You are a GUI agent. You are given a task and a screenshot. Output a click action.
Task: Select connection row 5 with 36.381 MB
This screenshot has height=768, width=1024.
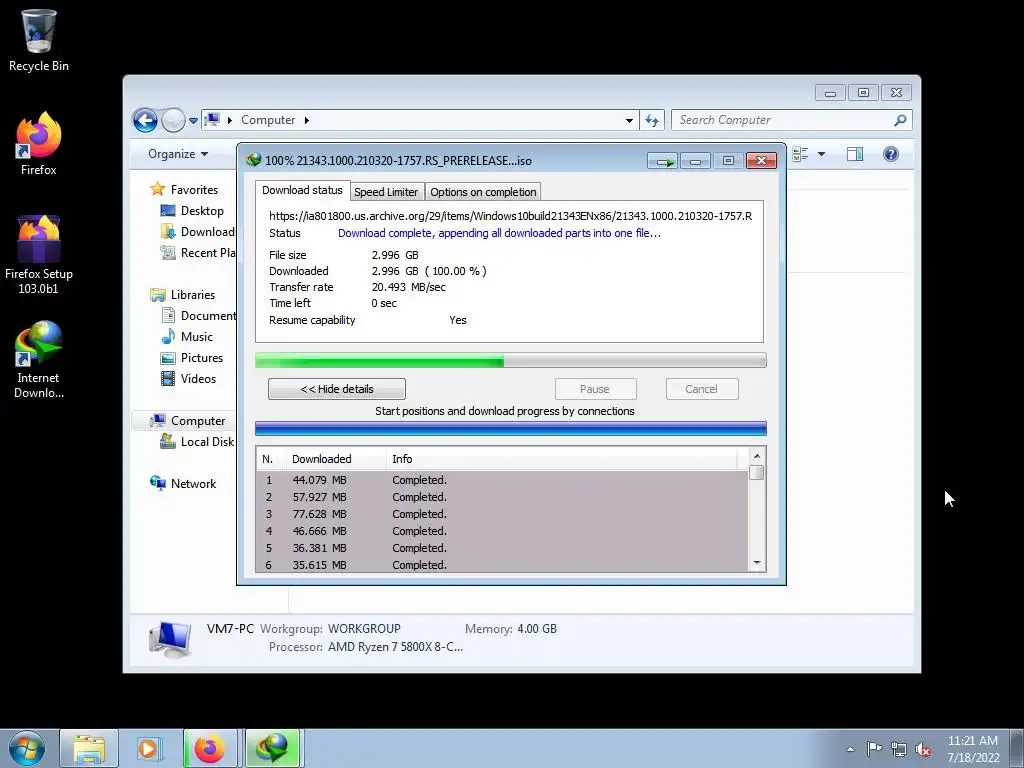tap(502, 548)
